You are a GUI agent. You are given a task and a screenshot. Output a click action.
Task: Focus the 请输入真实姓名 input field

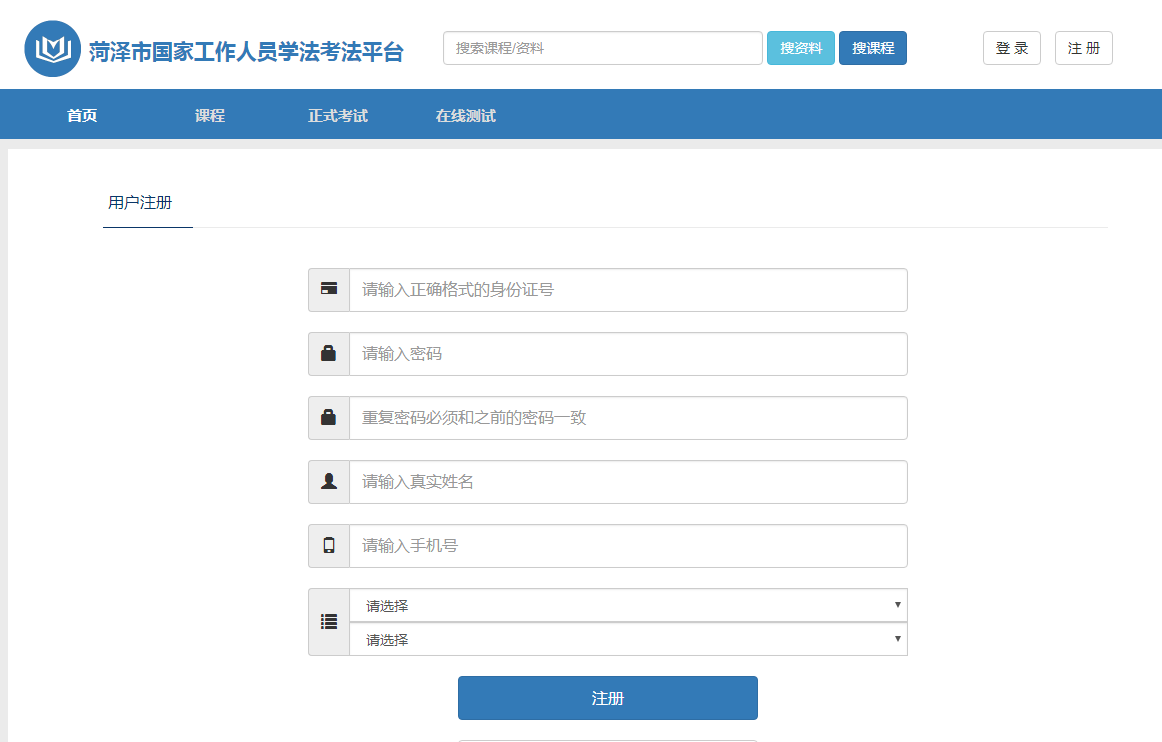[x=628, y=482]
